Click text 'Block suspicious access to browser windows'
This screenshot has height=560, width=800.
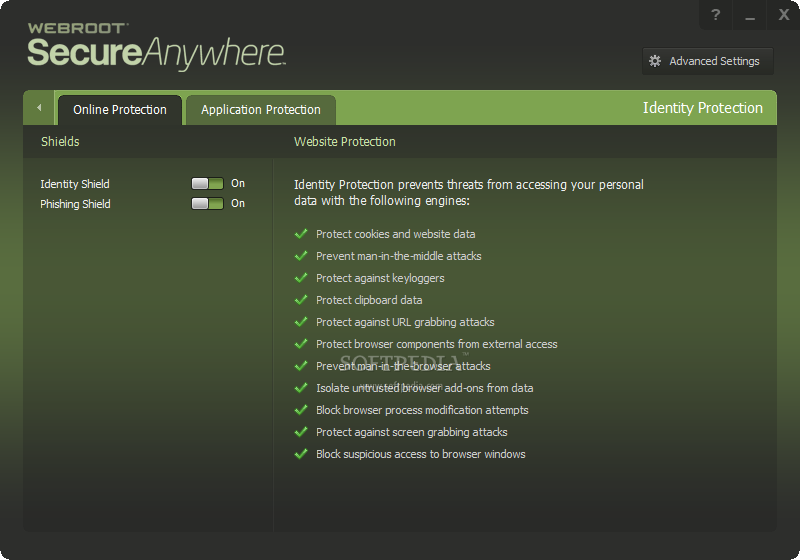(x=420, y=454)
